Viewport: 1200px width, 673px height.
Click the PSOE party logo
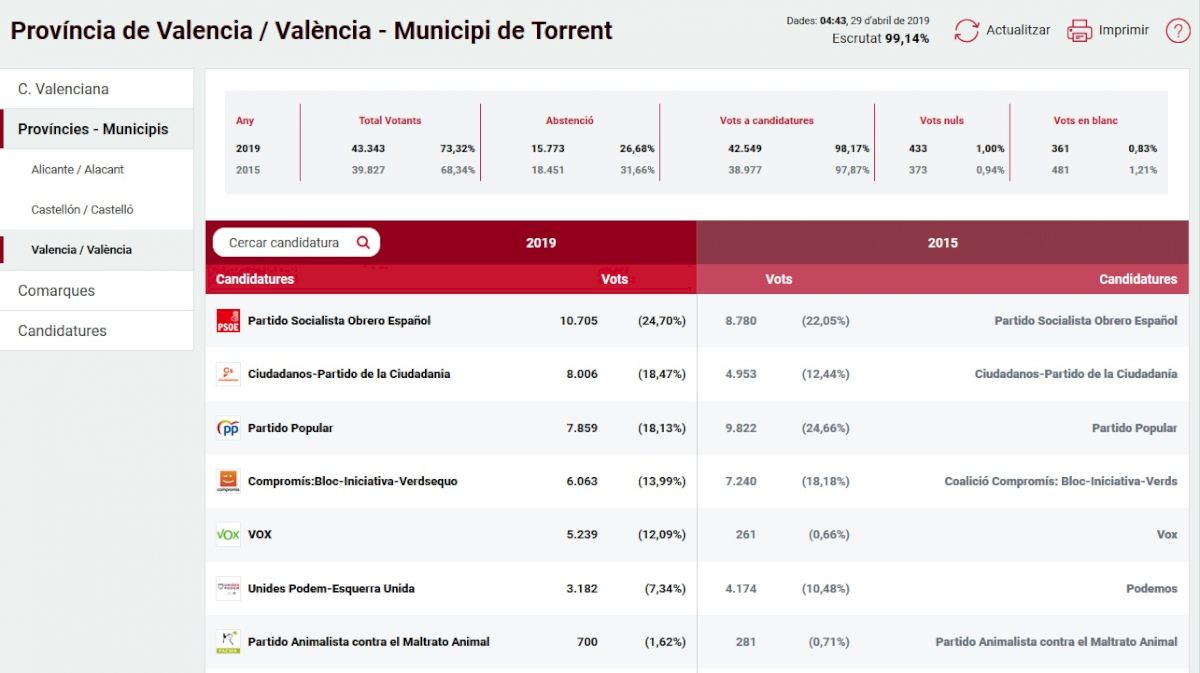(228, 321)
